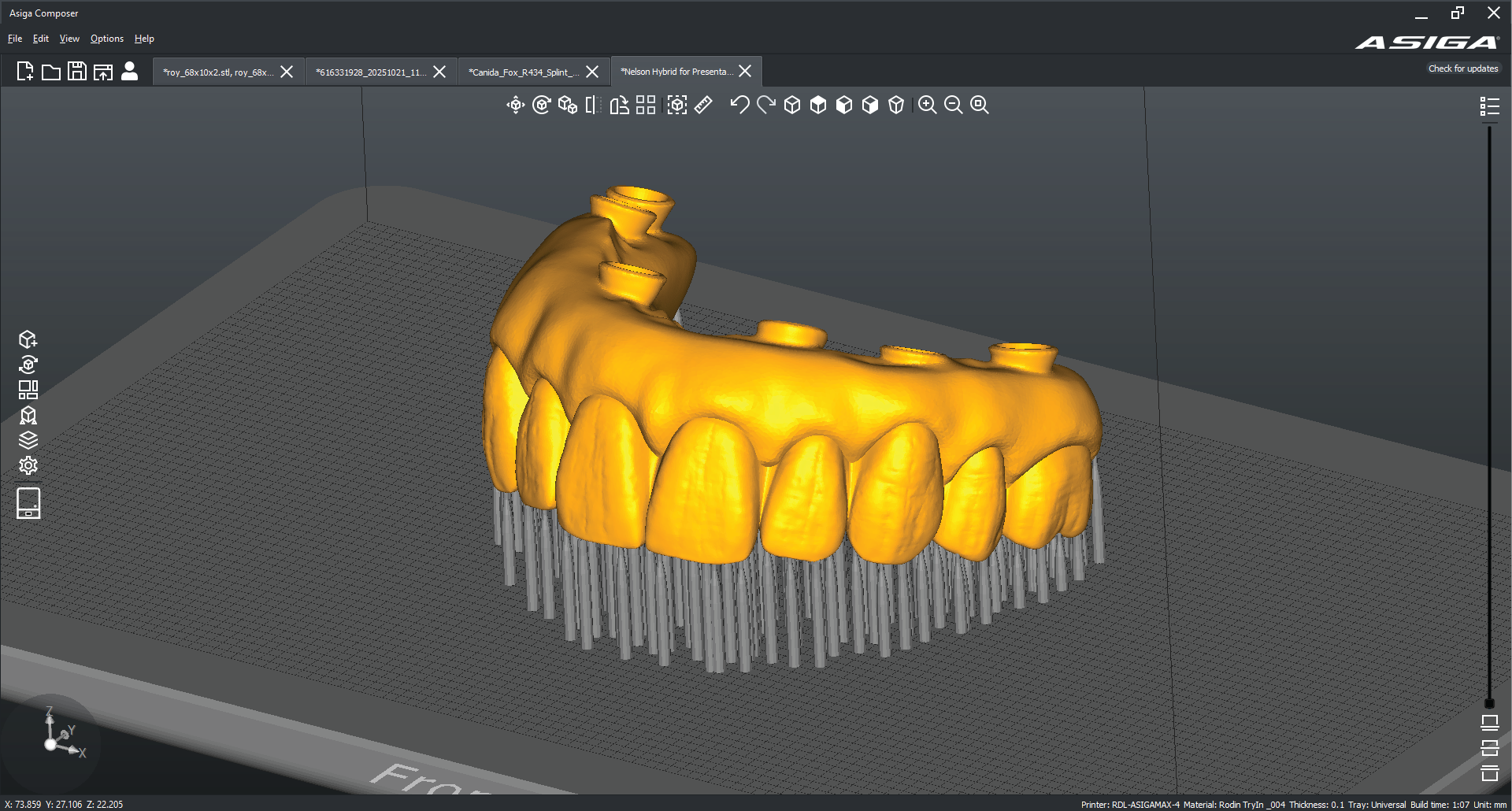
Task: Click the vertical layer slider track
Action: click(x=1489, y=413)
